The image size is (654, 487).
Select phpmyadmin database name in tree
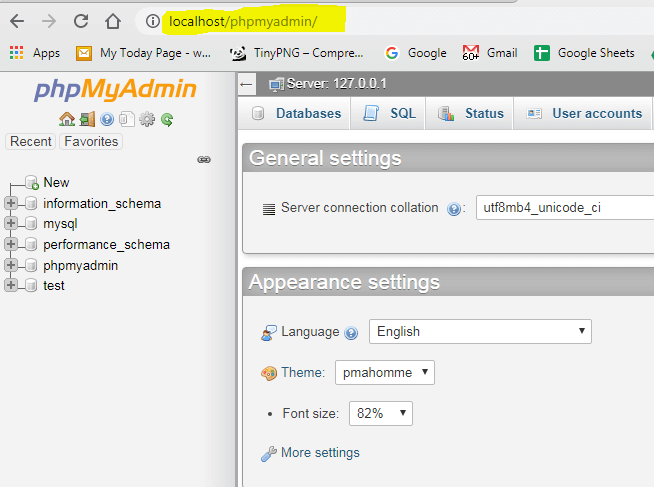coord(80,265)
